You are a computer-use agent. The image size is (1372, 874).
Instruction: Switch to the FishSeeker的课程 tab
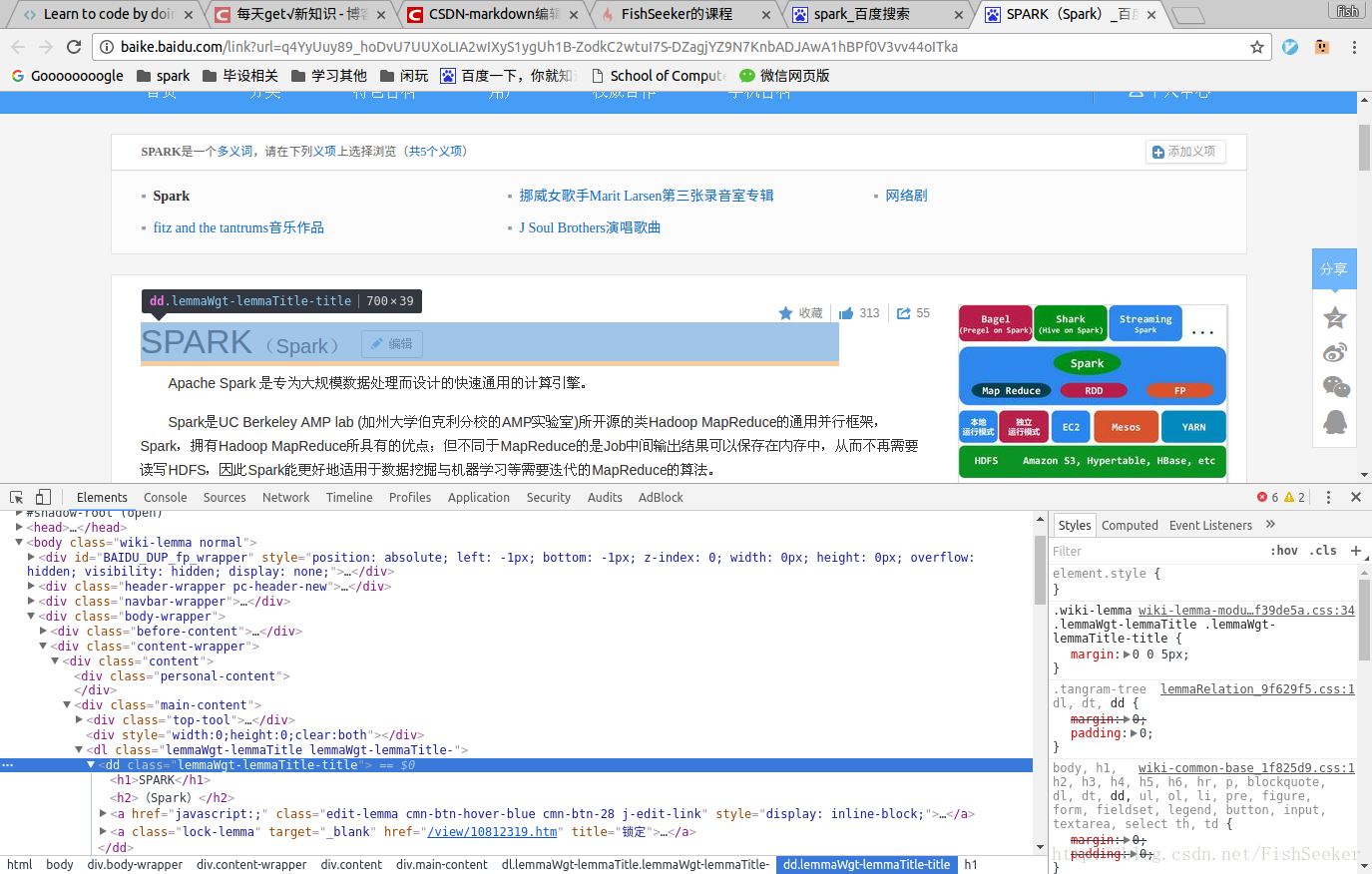tap(684, 14)
